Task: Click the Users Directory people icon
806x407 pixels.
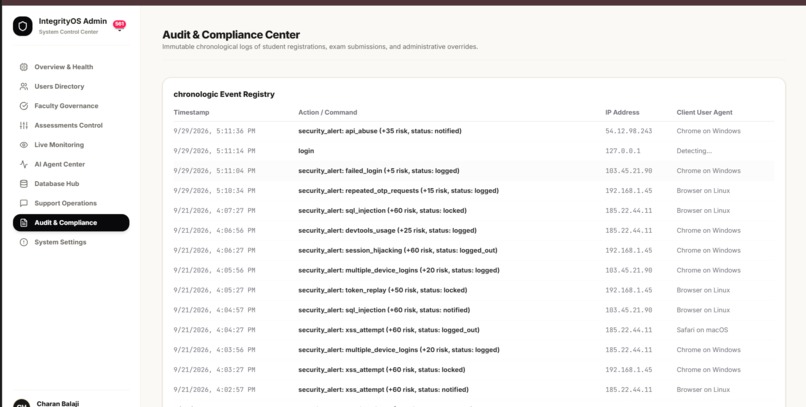Action: pyautogui.click(x=24, y=86)
